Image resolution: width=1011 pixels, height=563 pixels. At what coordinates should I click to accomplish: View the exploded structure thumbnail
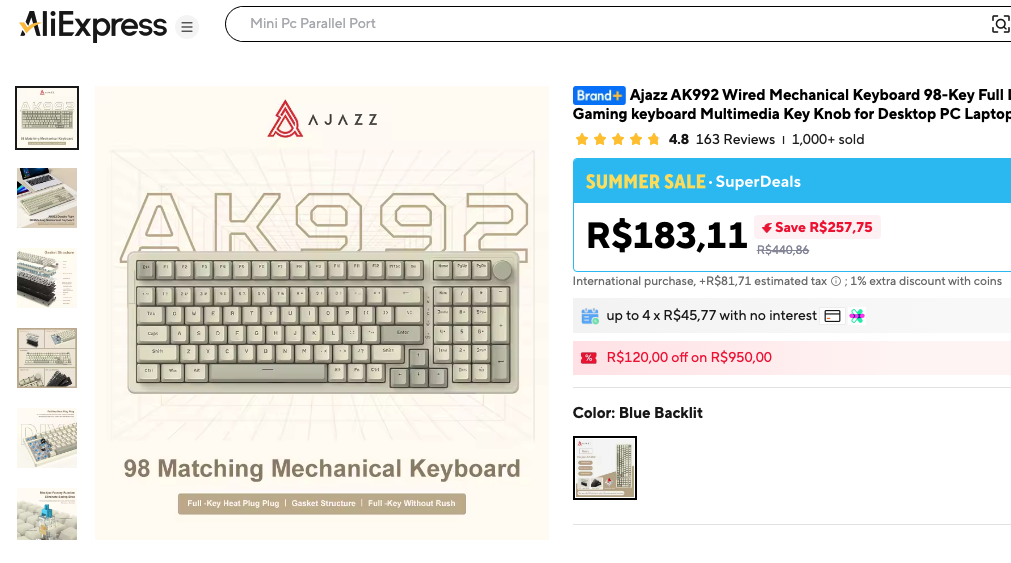(x=47, y=278)
